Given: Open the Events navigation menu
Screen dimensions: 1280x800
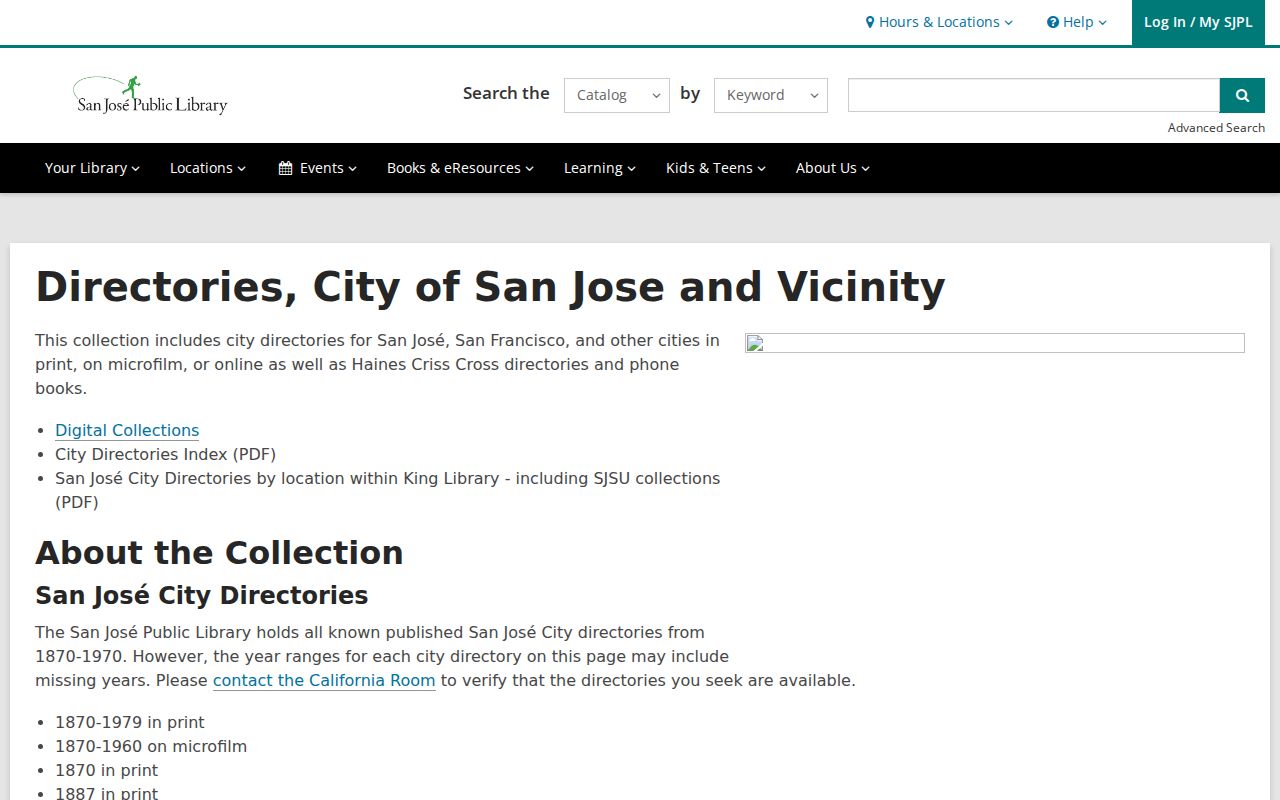Looking at the screenshot, I should tap(317, 168).
